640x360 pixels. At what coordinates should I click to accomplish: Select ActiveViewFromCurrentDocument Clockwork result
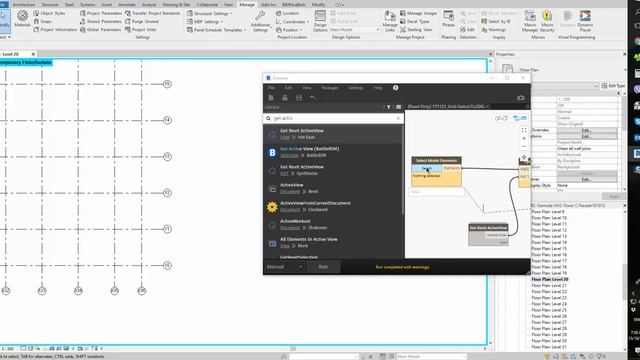[x=333, y=206]
